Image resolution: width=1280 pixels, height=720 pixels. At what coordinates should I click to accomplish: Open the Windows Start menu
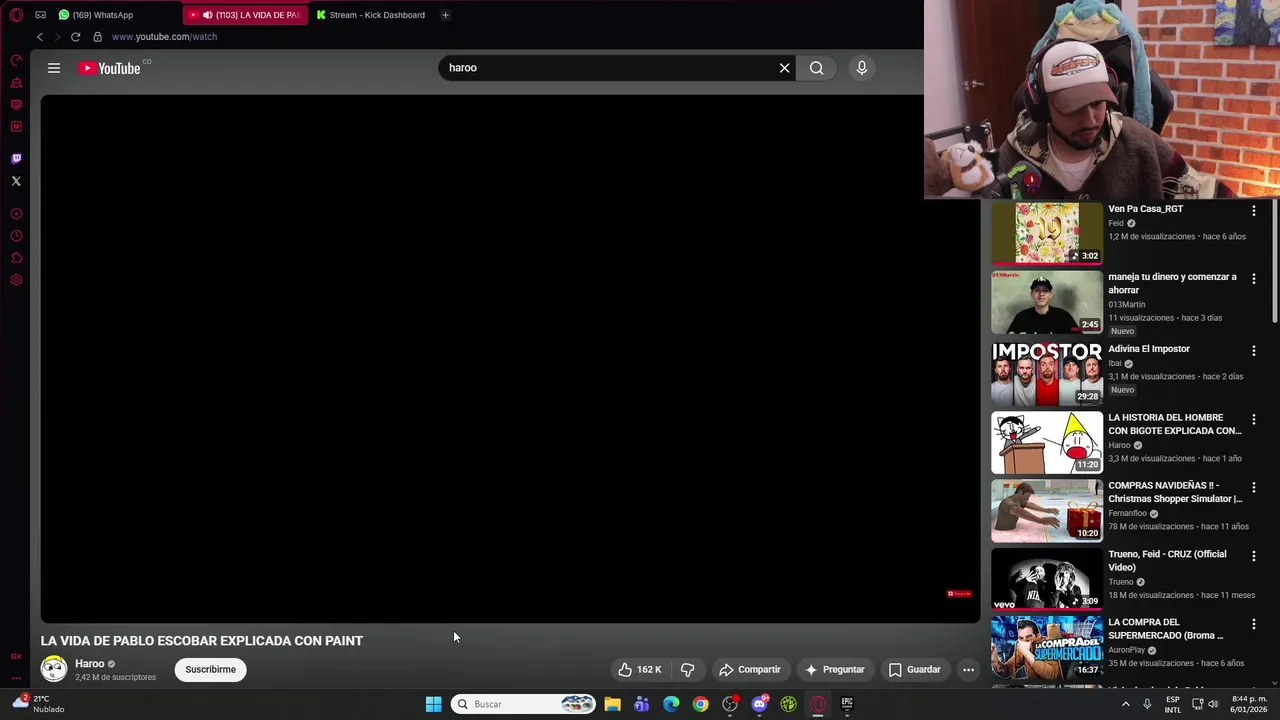coord(433,704)
